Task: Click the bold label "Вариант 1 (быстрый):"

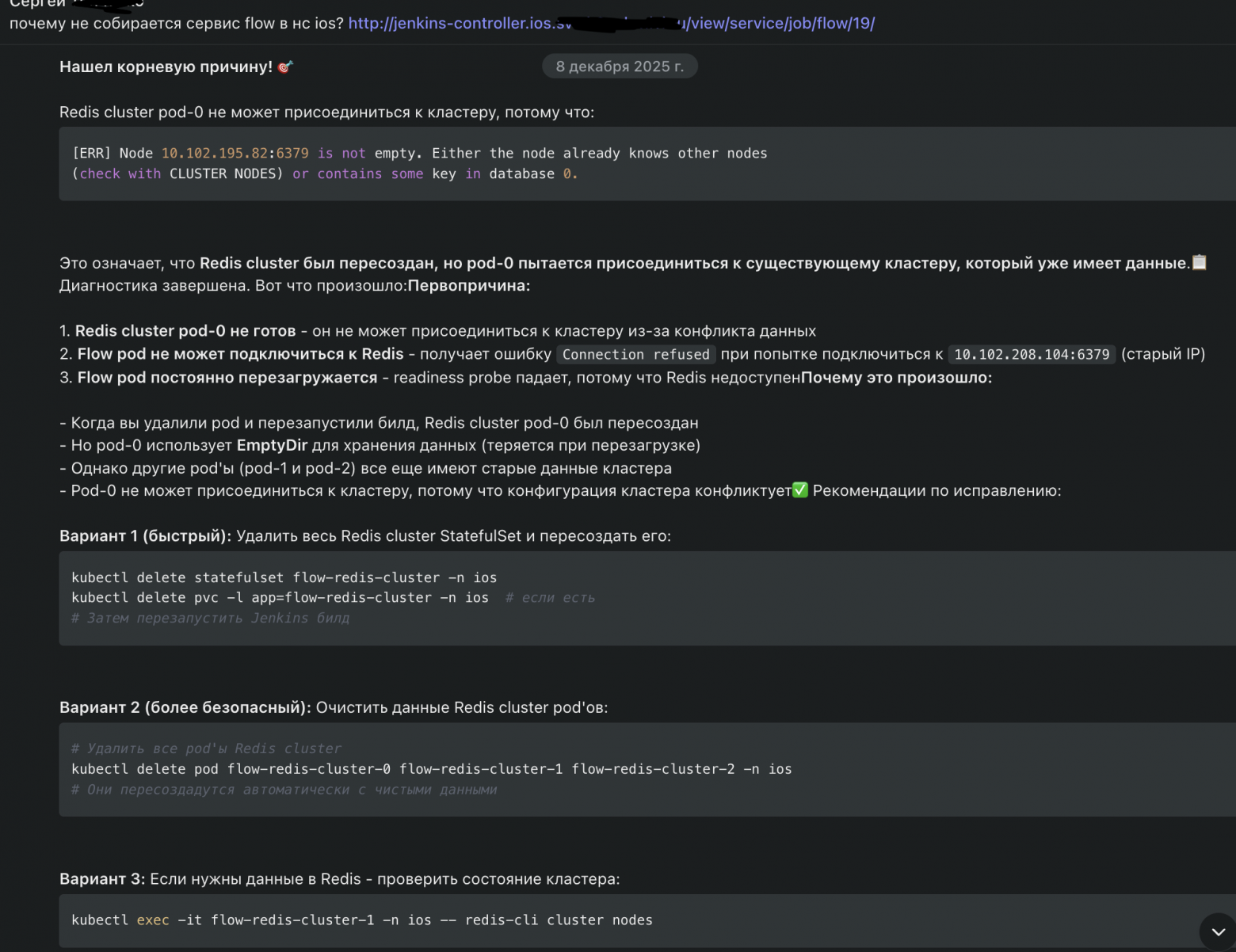Action: tap(143, 535)
